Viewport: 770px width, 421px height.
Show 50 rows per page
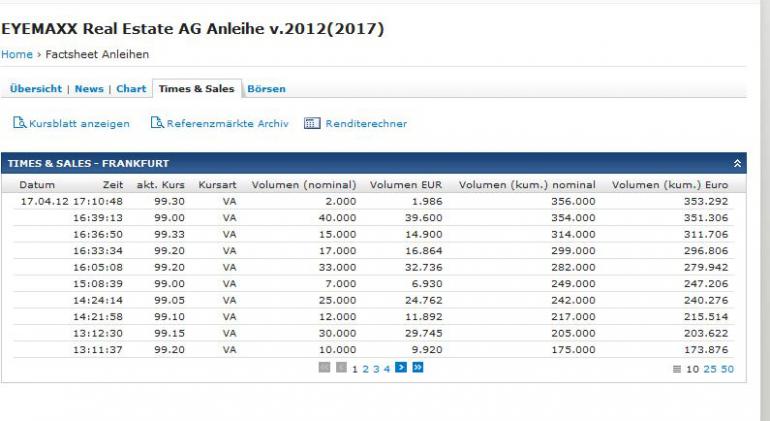(727, 369)
